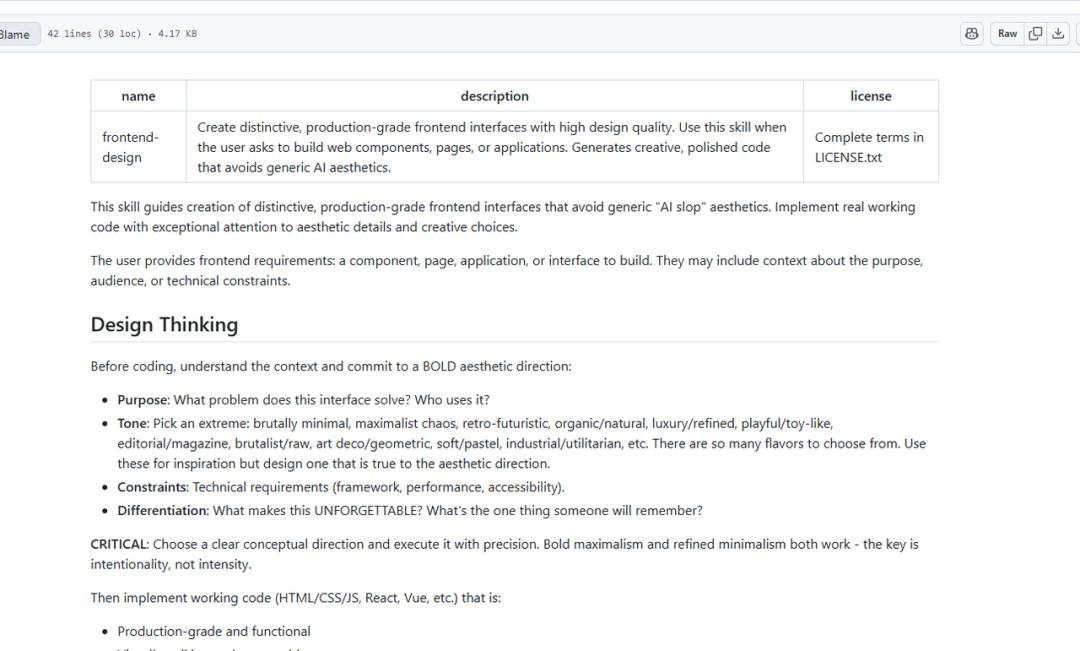
Task: Click the bold Differentiation bullet label
Action: pyautogui.click(x=162, y=511)
